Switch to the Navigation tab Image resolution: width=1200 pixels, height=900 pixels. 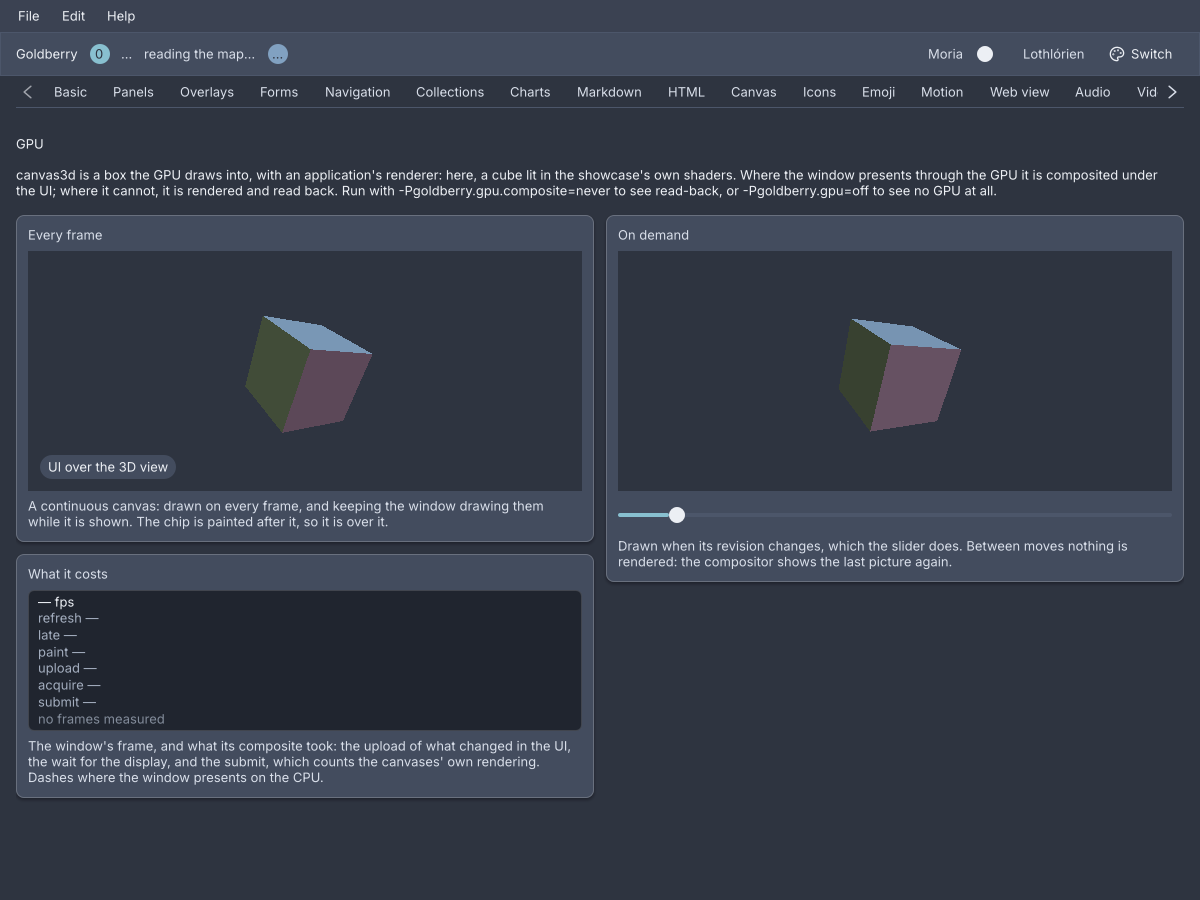tap(357, 92)
